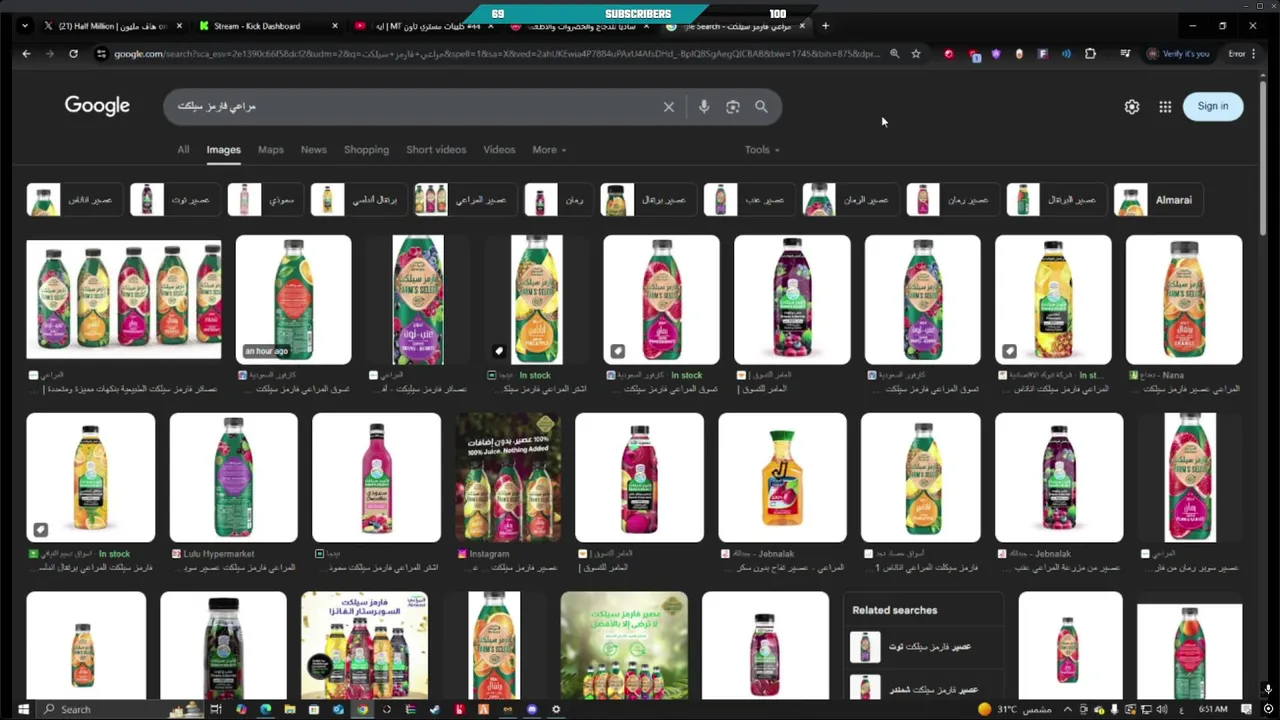Start voice search with the microphone icon
This screenshot has height=720, width=1280.
point(704,107)
